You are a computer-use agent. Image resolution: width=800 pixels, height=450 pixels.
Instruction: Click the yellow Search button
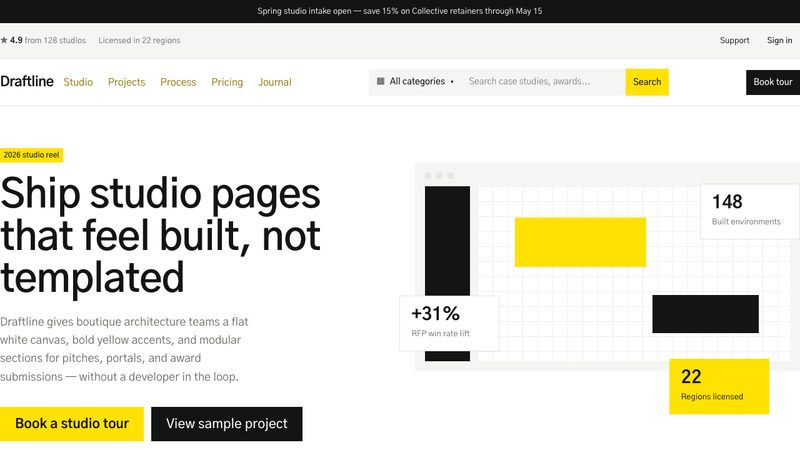pos(647,82)
